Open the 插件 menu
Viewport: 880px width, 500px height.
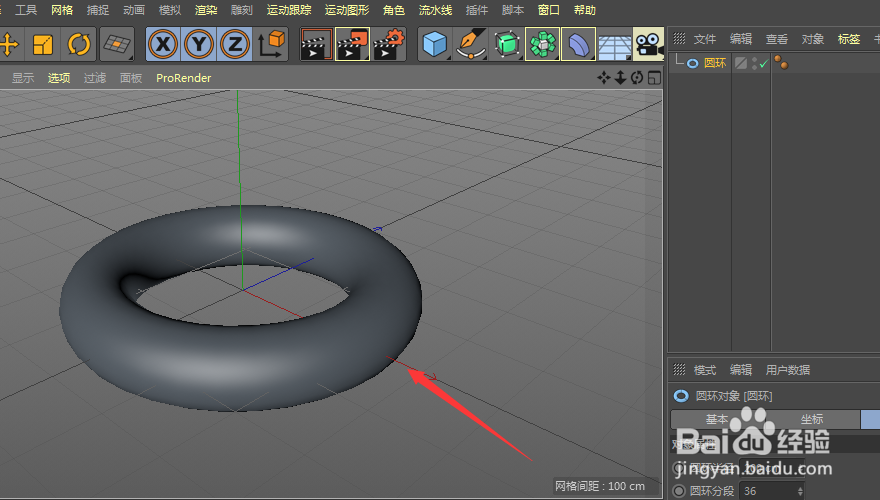point(477,10)
